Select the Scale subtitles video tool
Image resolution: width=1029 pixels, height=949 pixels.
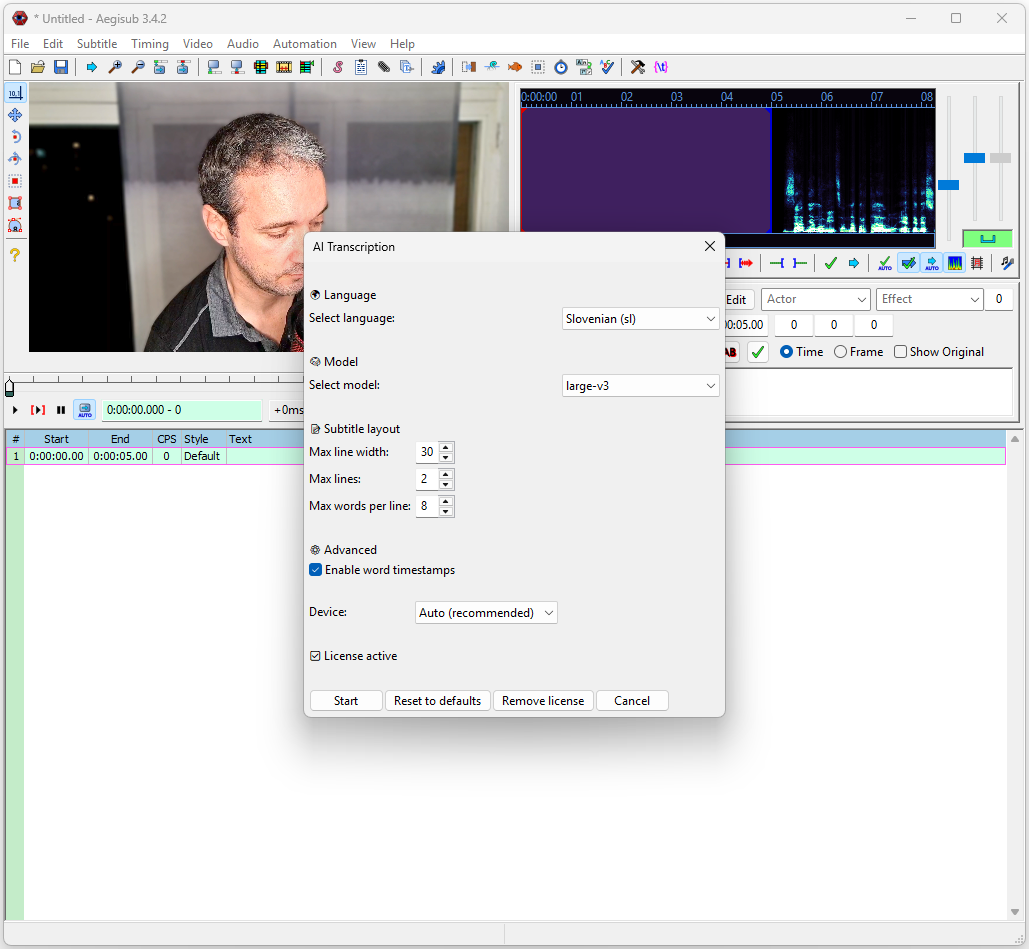15,181
